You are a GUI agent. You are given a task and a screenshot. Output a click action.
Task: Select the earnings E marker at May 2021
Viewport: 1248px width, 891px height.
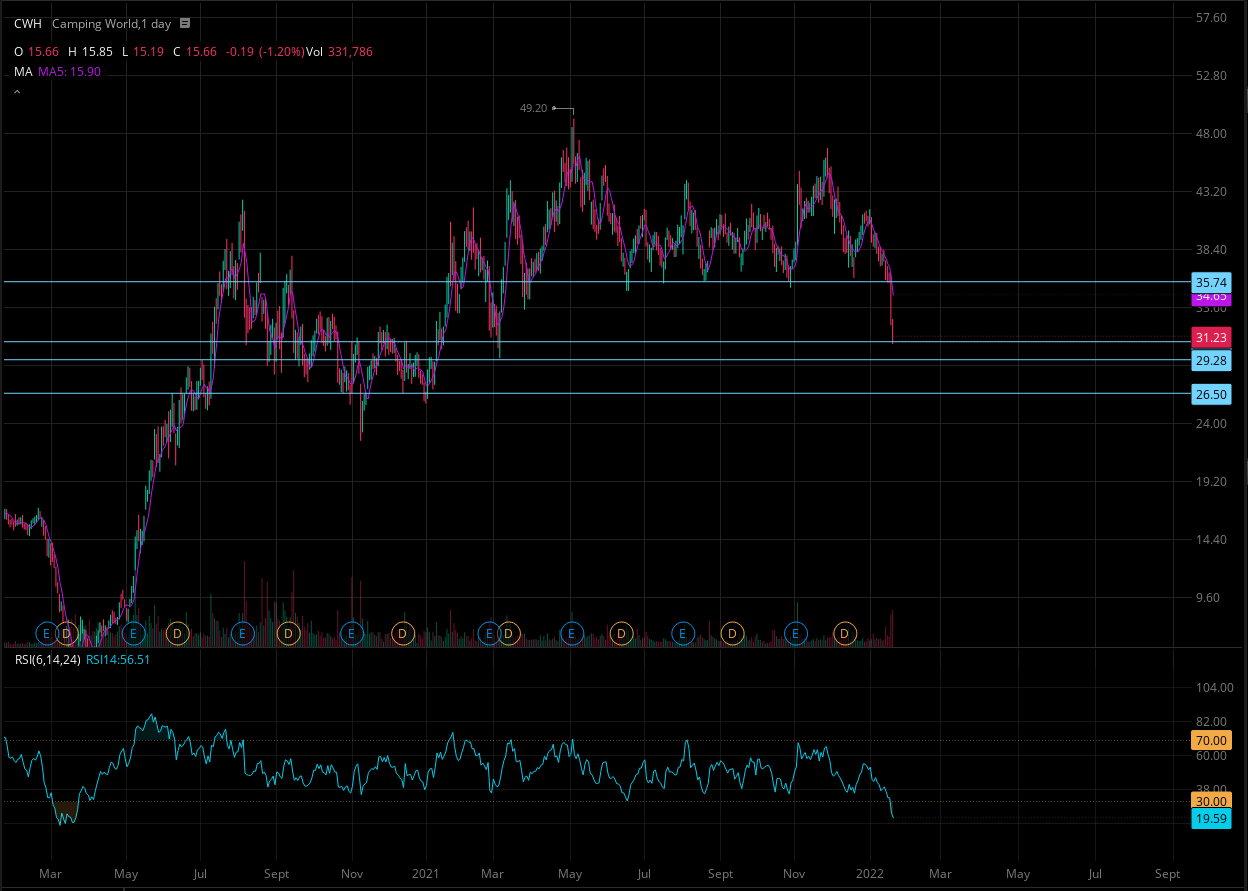click(572, 633)
